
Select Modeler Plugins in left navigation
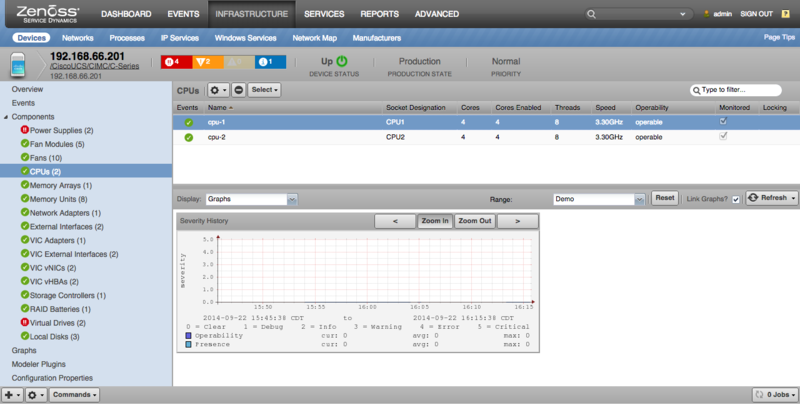[39, 364]
